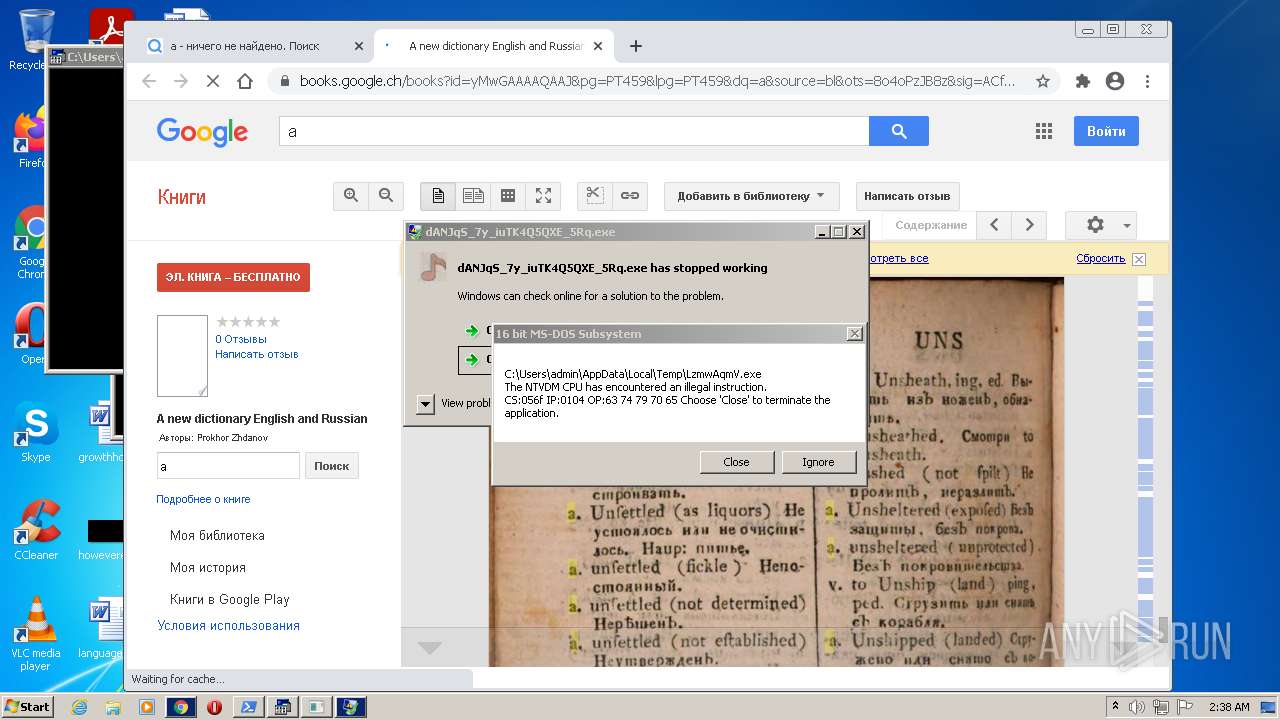Stop loading the page
Screen dimensions: 1280x720
coord(213,81)
